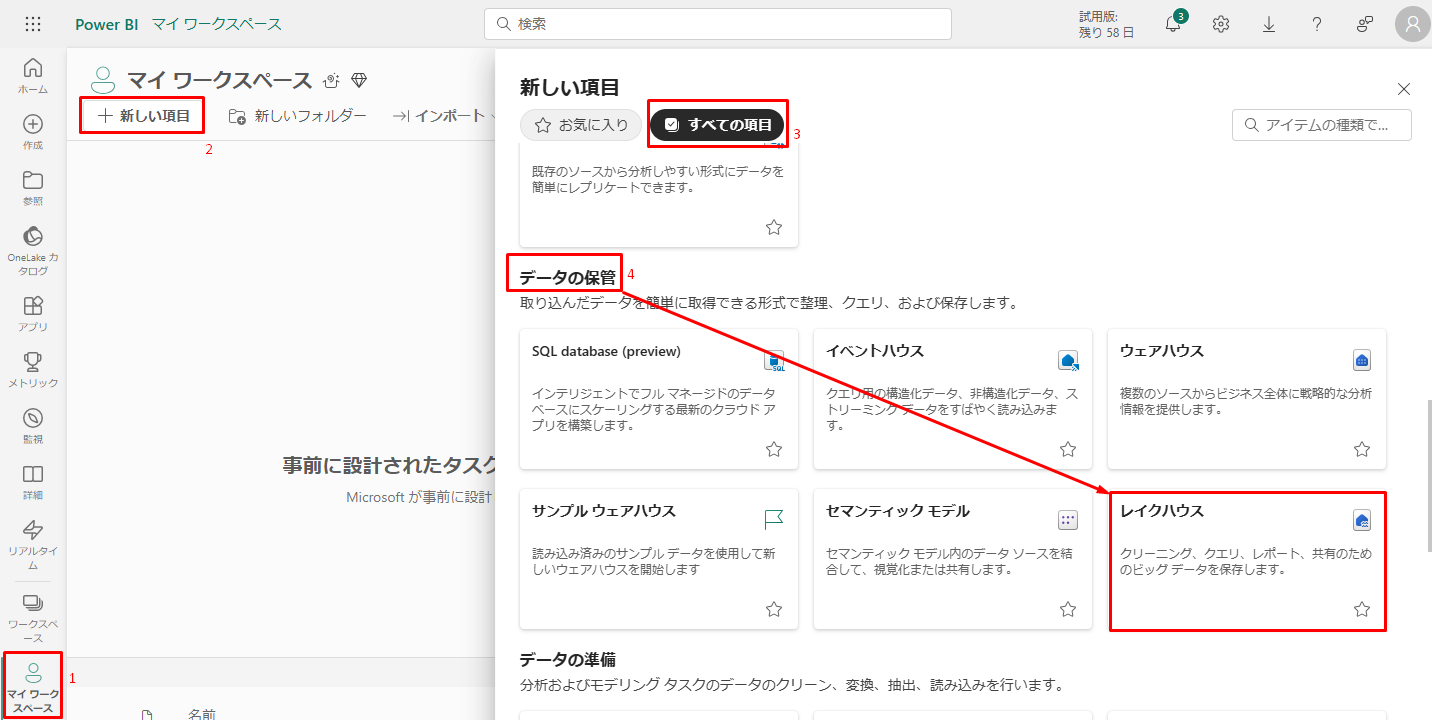Screen dimensions: 1432x720
Task: Toggle favorite star on ウェアハウス card
Action: [x=1361, y=449]
